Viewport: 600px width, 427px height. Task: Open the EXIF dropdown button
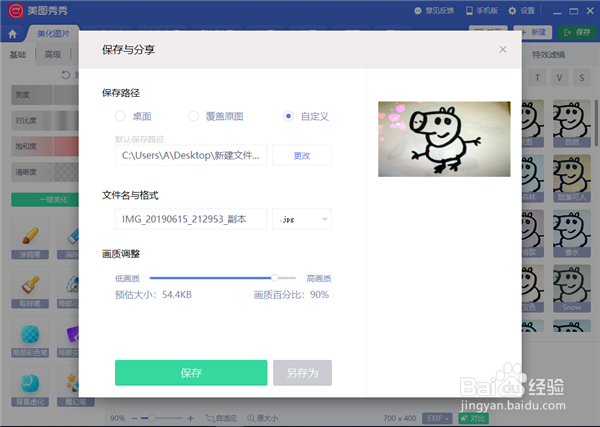tap(437, 418)
